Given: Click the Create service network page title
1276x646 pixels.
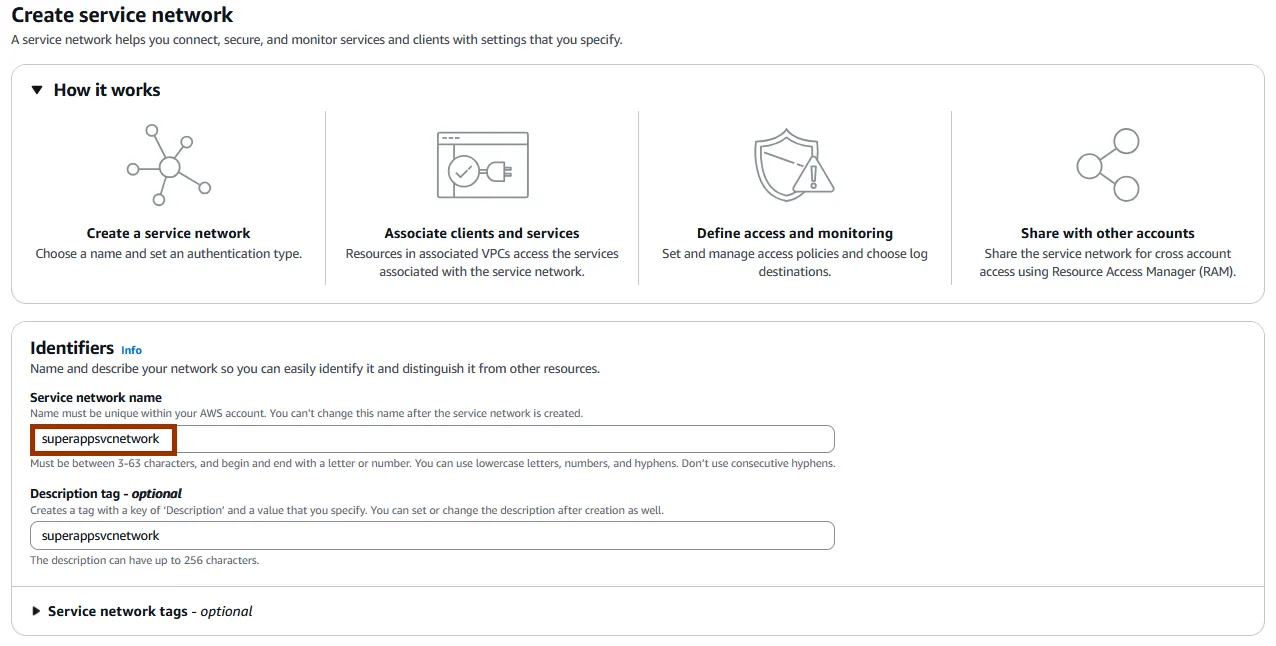Looking at the screenshot, I should click(x=122, y=15).
